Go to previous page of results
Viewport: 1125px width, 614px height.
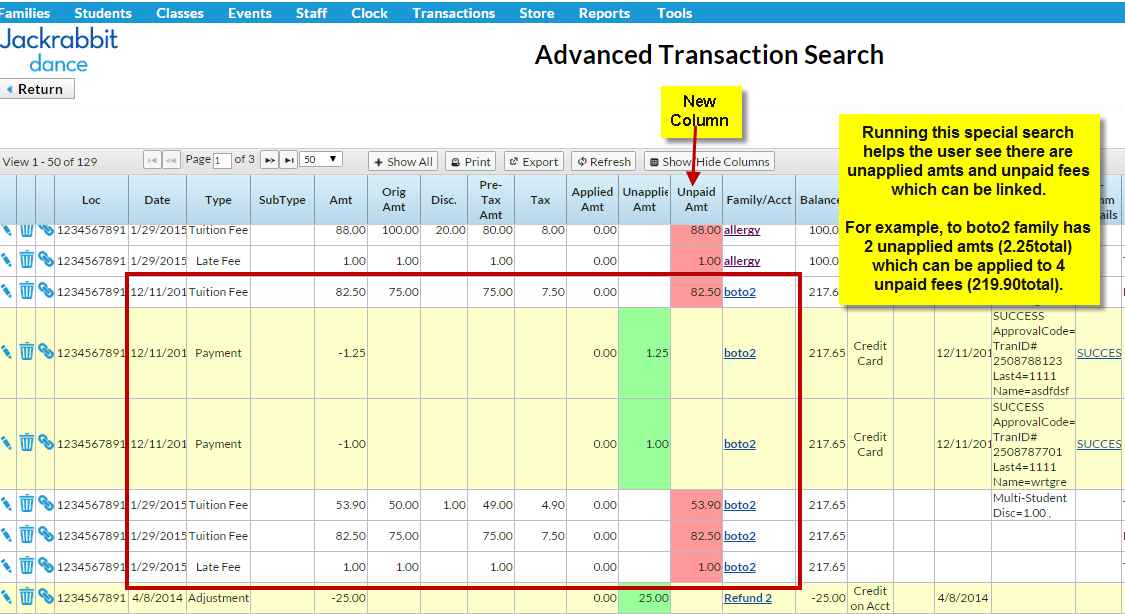pos(171,160)
